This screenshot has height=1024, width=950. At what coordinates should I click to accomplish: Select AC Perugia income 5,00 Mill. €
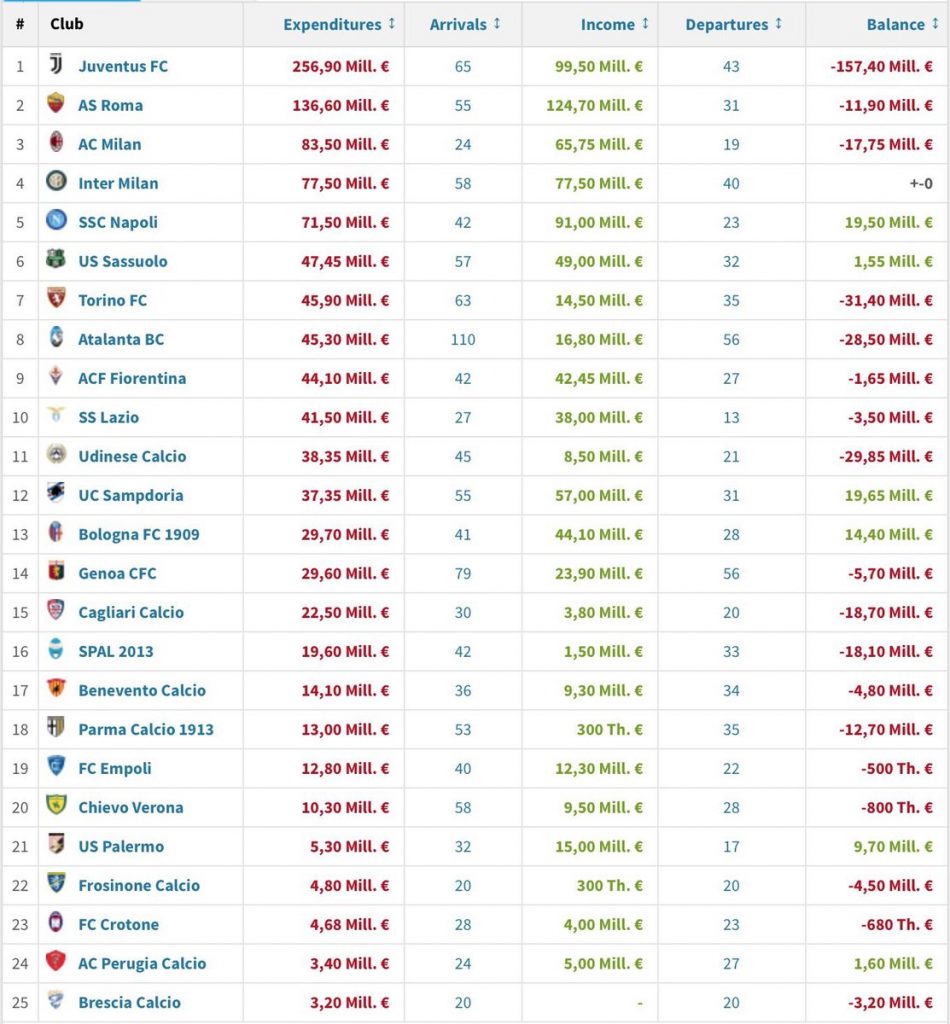point(603,963)
